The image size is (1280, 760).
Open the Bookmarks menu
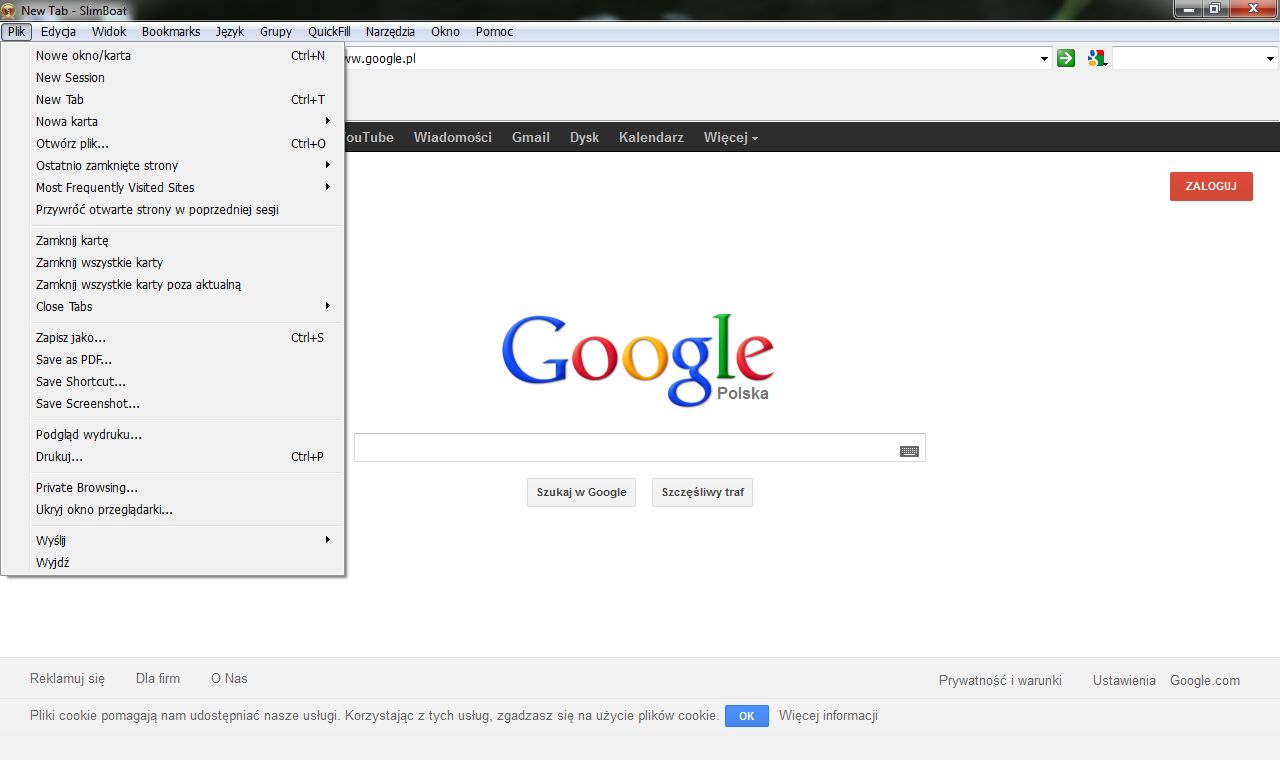click(171, 32)
